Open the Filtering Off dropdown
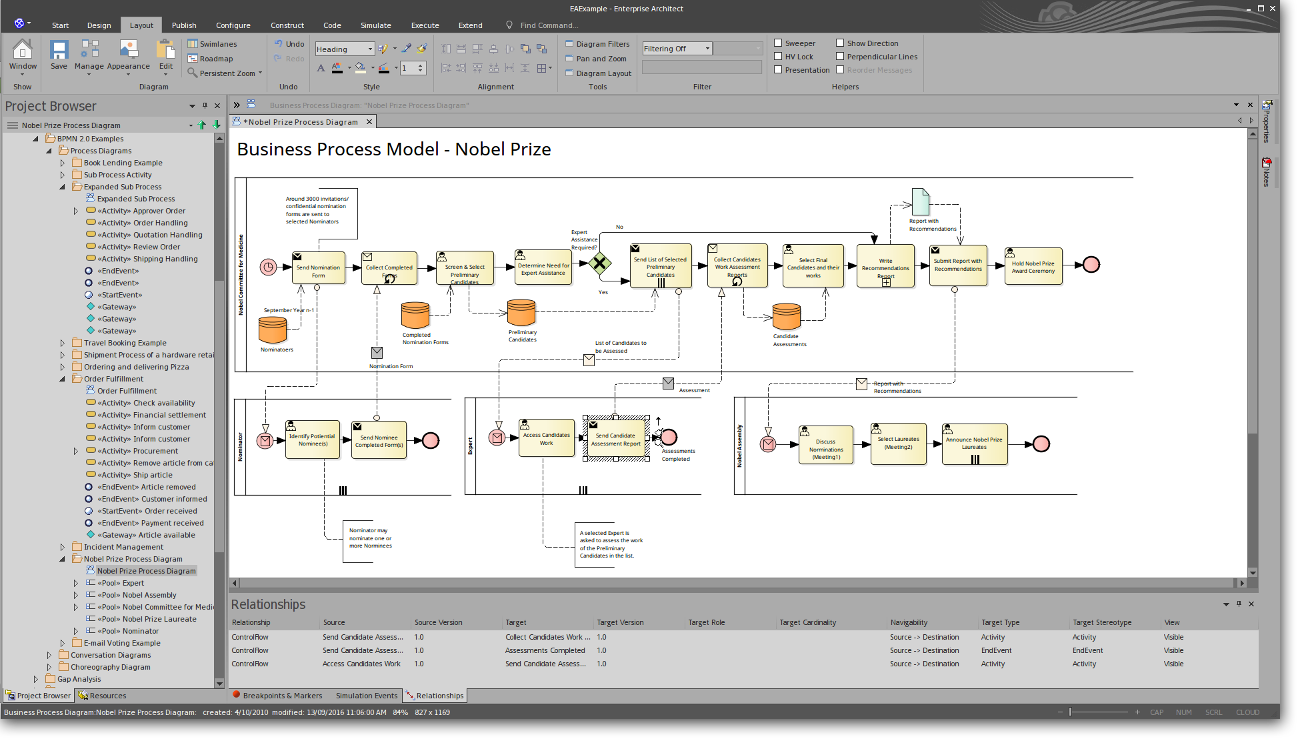This screenshot has height=750, width=1310. click(707, 48)
